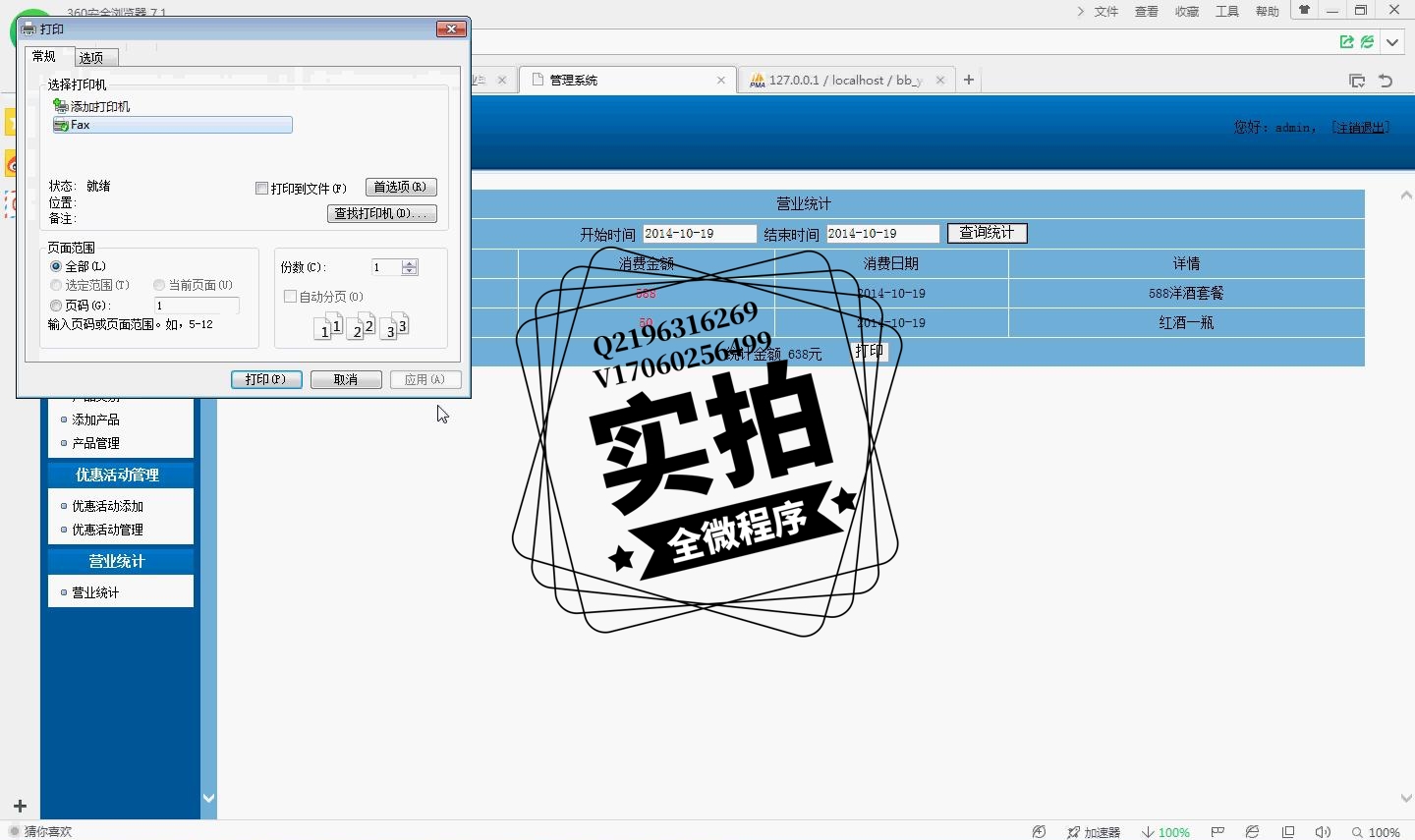
Task: Close the print dialog with X
Action: point(451,28)
